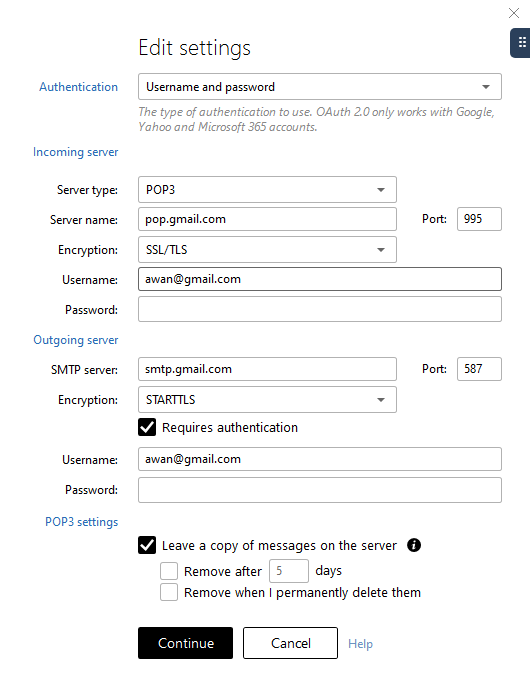Open the Authentication dropdown

tap(320, 87)
